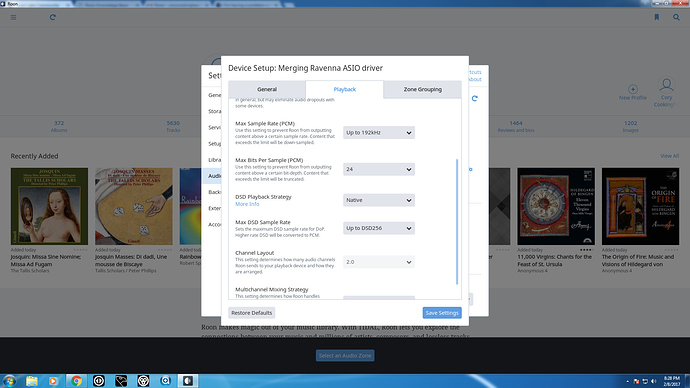Open the Max Bits Per Sample dropdown

[378, 169]
